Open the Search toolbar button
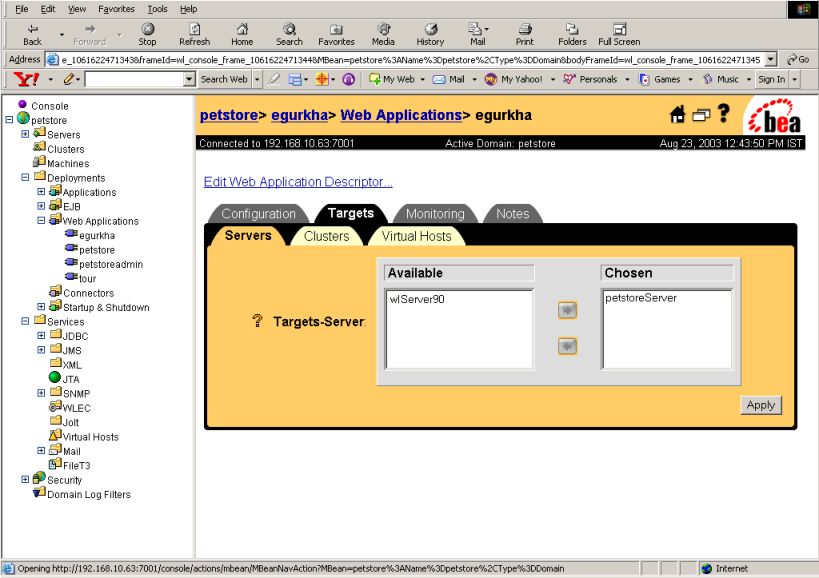The height and width of the screenshot is (578, 819). [289, 34]
